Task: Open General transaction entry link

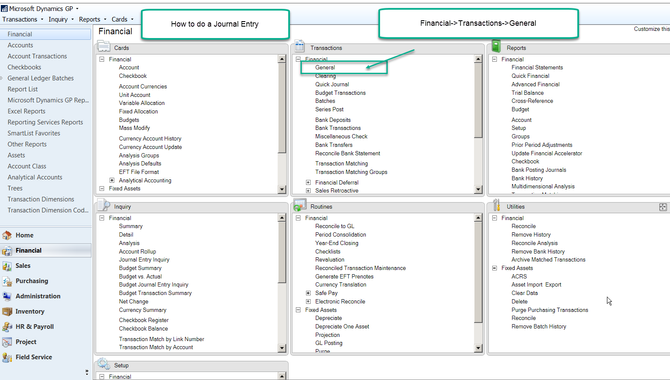Action: (x=325, y=68)
